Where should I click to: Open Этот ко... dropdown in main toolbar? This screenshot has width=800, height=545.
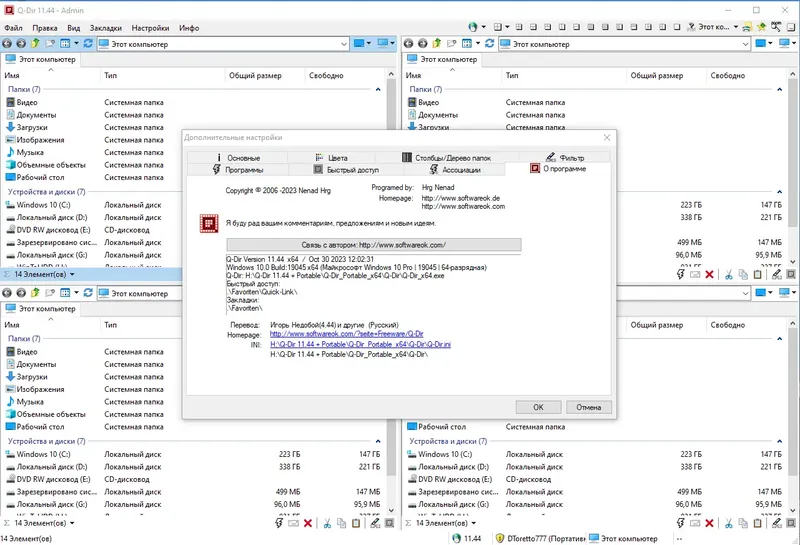click(736, 27)
